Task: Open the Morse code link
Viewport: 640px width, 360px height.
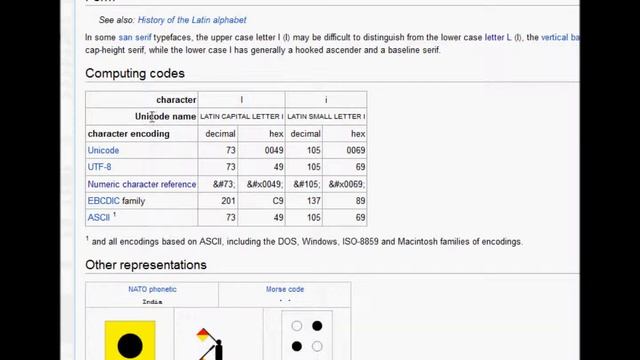Action: (x=285, y=289)
